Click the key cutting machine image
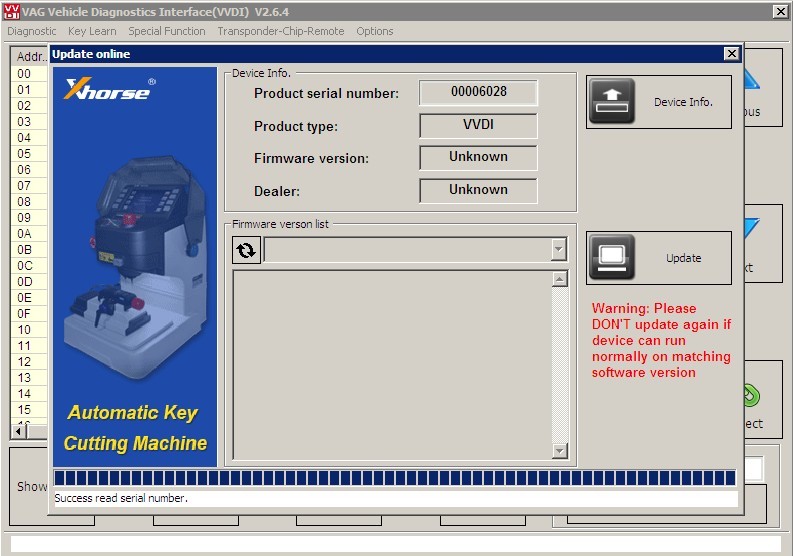793x556 pixels. pyautogui.click(x=136, y=267)
